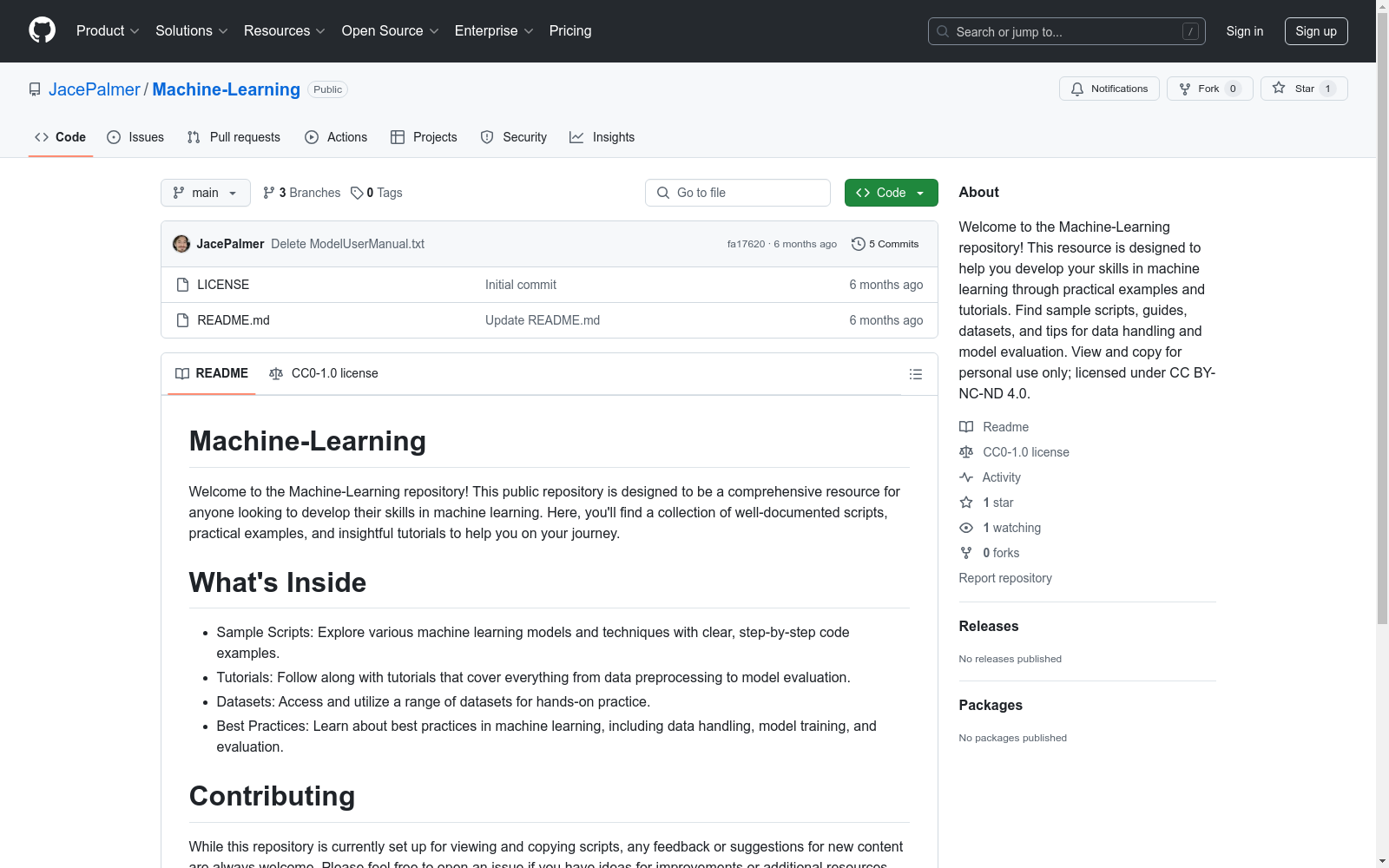Switch to the Pull requests tab

pos(234,137)
